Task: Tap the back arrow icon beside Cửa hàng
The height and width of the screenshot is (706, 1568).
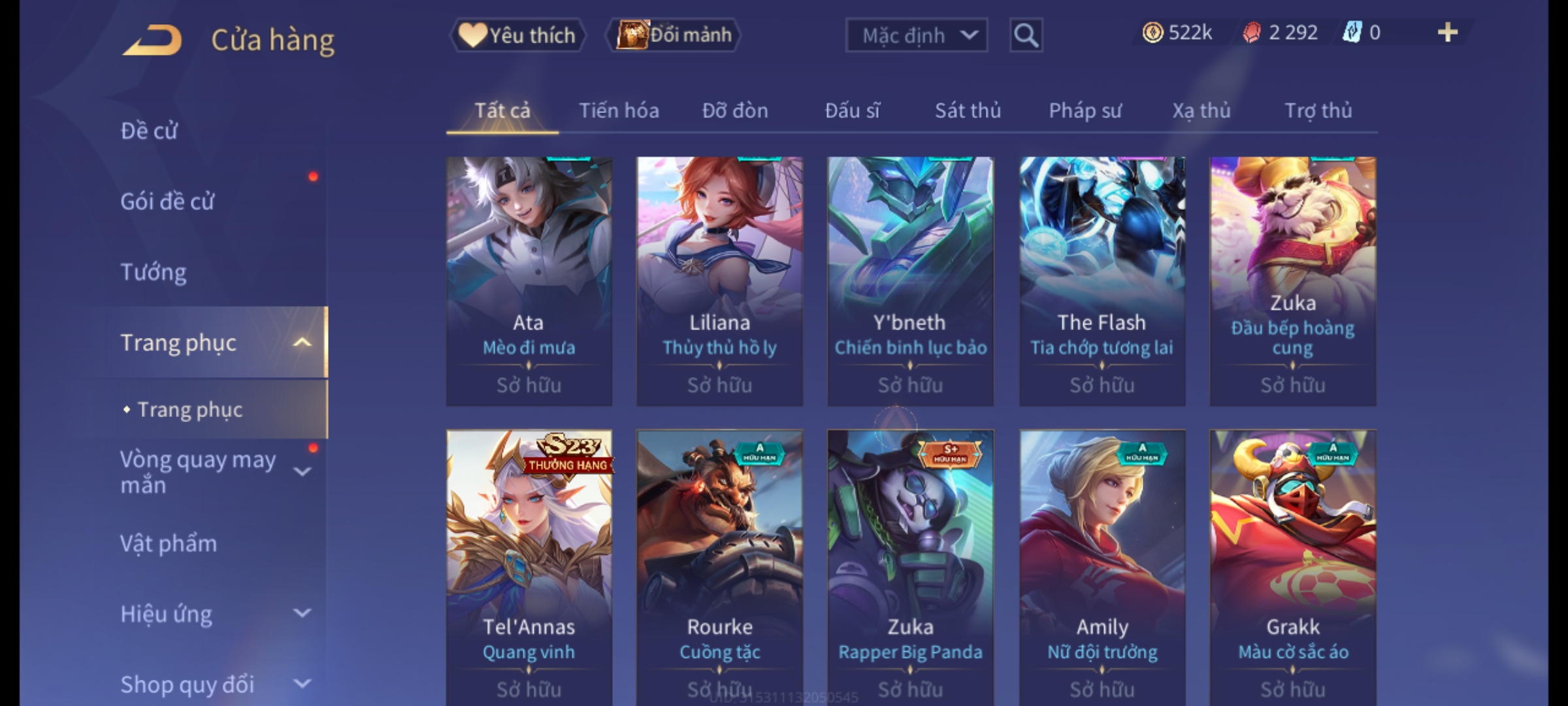Action: [152, 40]
